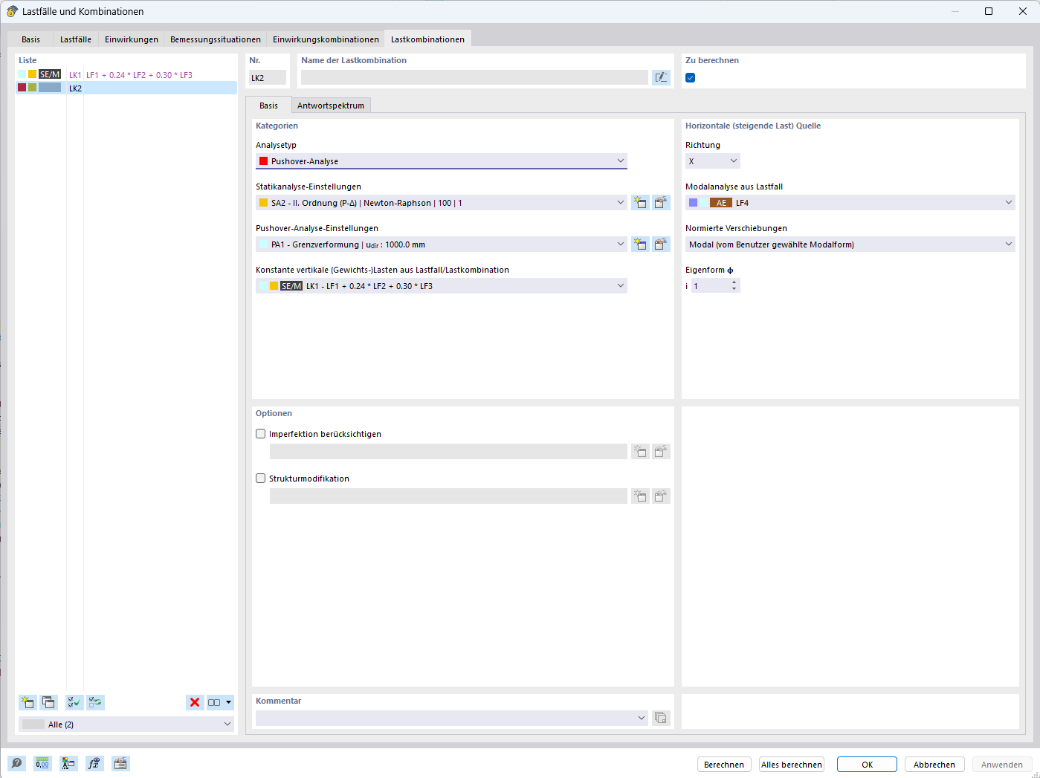The width and height of the screenshot is (1040, 778).
Task: Open the Modalanalyse aus Lastfall LF4 dropdown
Action: coord(850,203)
